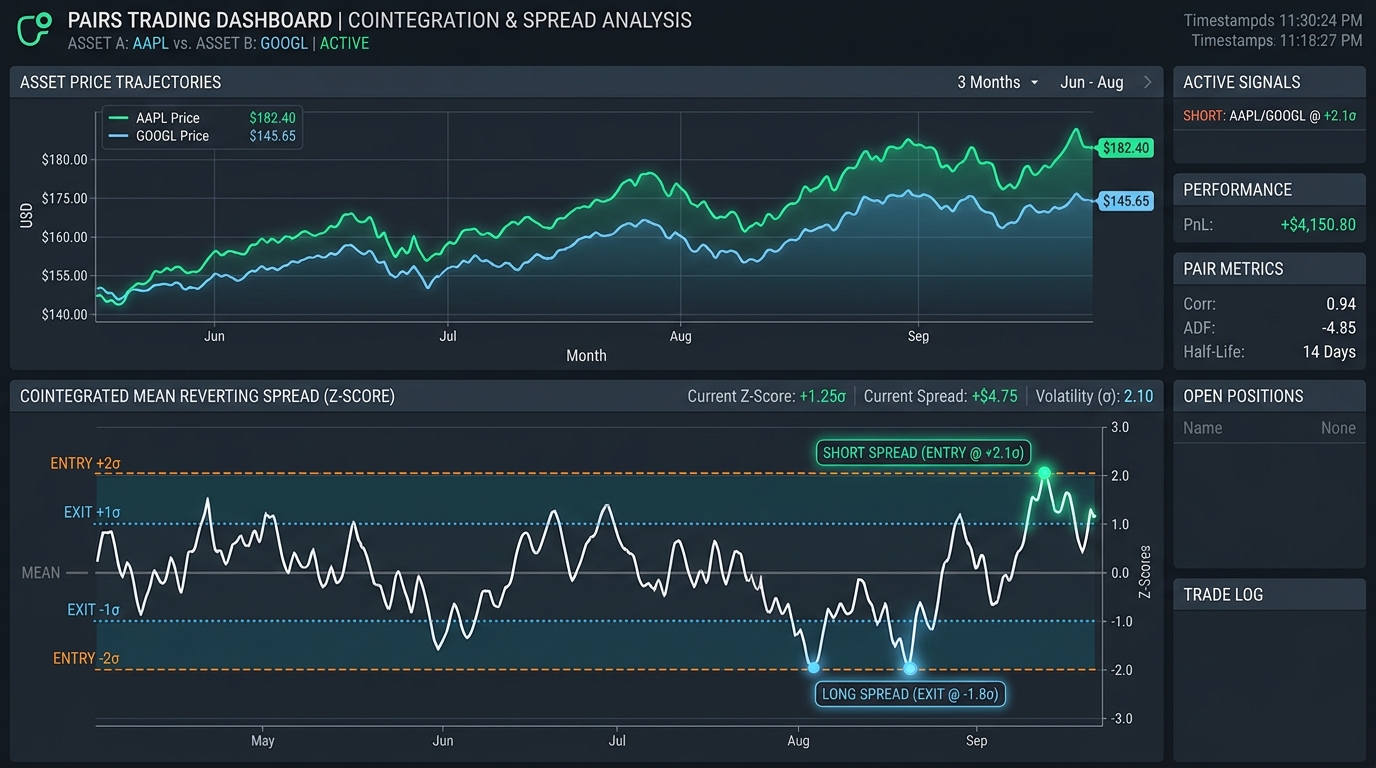Click the PnL value +$4,150.80
This screenshot has width=1376, height=768.
[x=1318, y=224]
